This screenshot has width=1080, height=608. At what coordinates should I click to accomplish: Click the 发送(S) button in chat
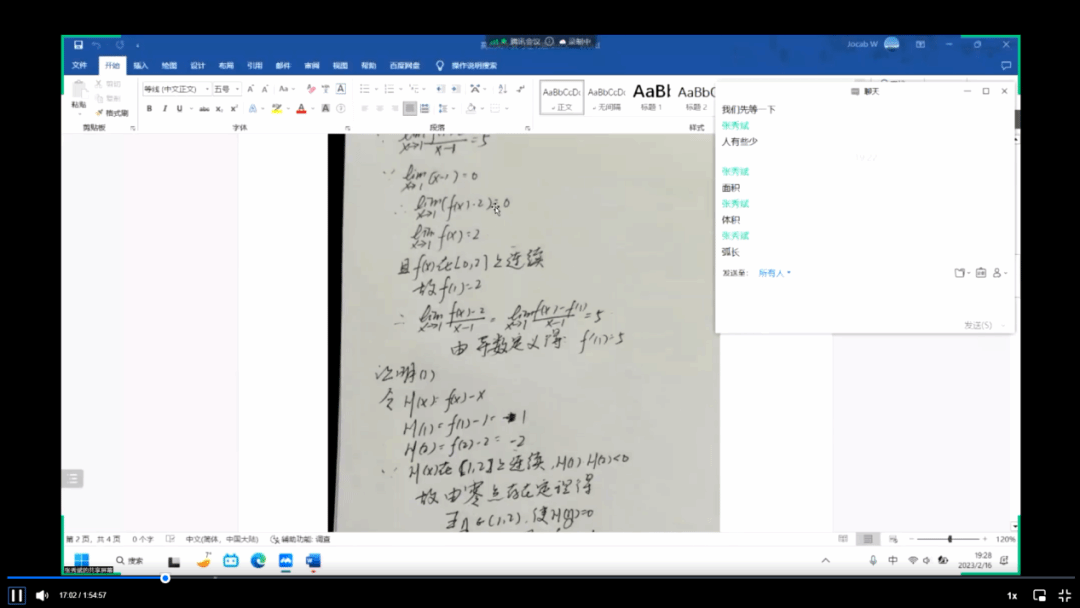tap(975, 325)
